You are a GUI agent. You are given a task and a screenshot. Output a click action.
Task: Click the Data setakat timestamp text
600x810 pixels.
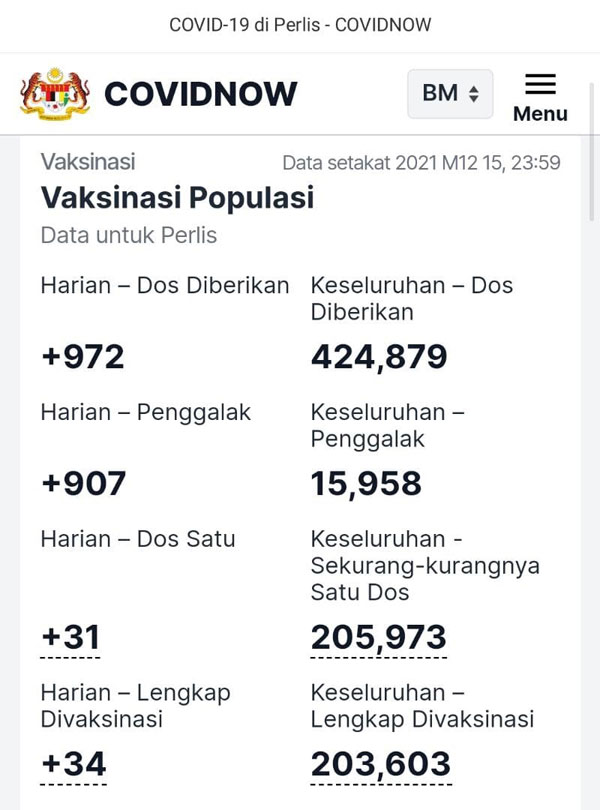click(421, 163)
